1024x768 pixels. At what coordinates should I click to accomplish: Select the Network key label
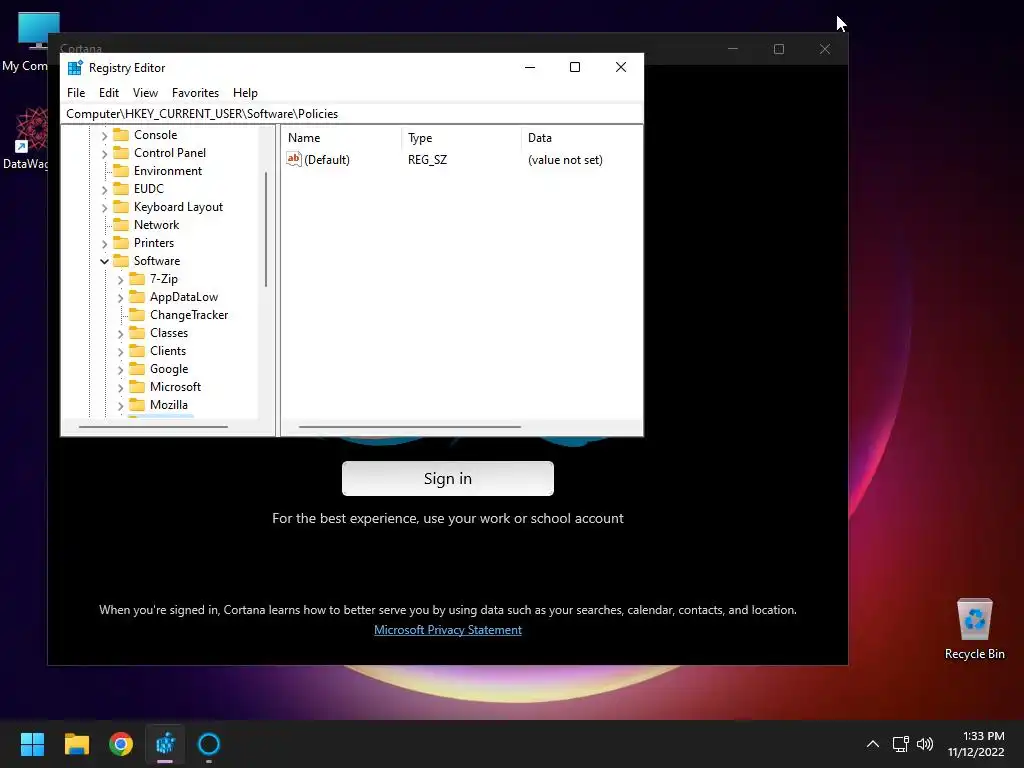pos(156,225)
